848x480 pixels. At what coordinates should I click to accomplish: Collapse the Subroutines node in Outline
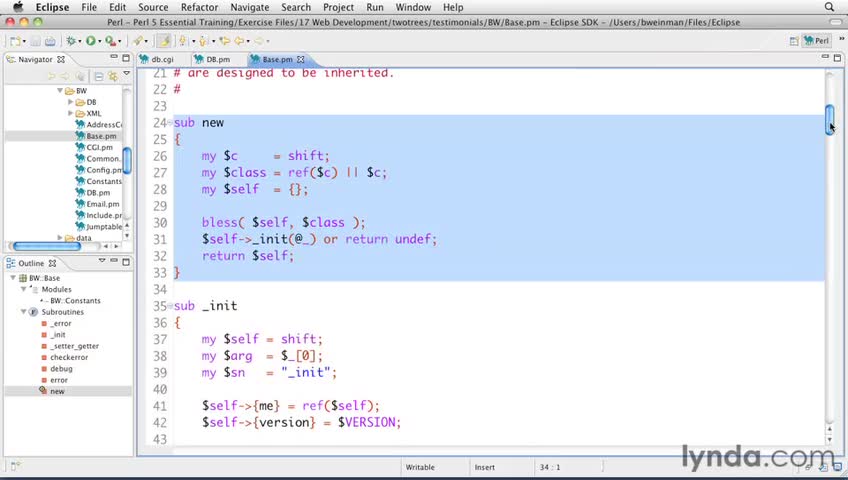23,312
